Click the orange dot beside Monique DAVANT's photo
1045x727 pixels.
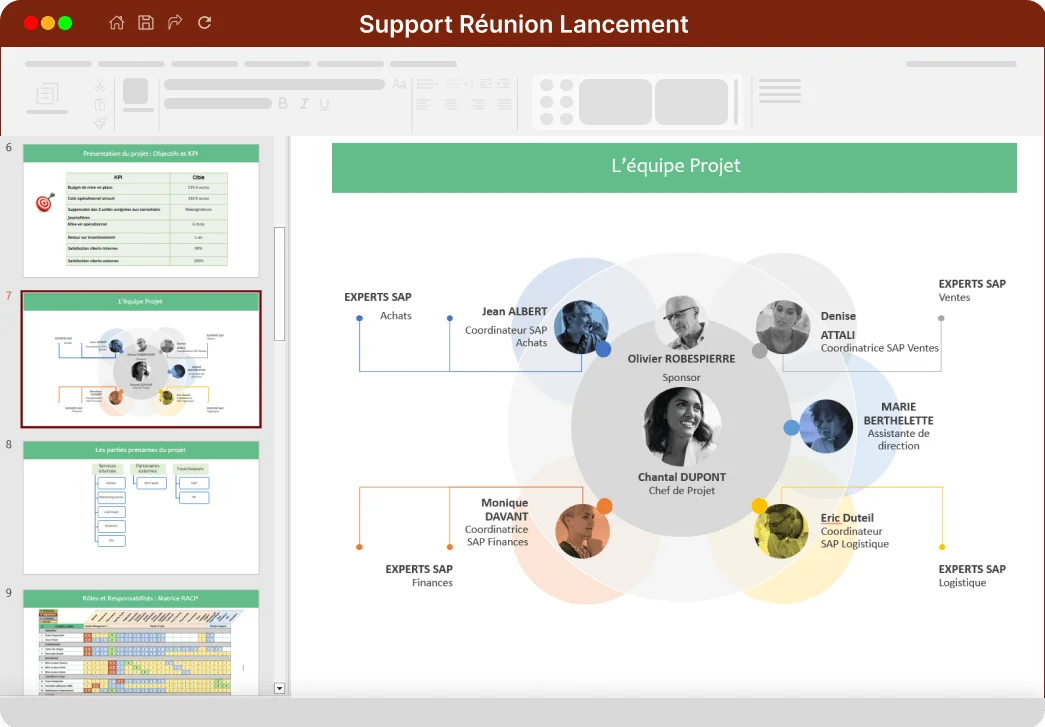pyautogui.click(x=604, y=506)
